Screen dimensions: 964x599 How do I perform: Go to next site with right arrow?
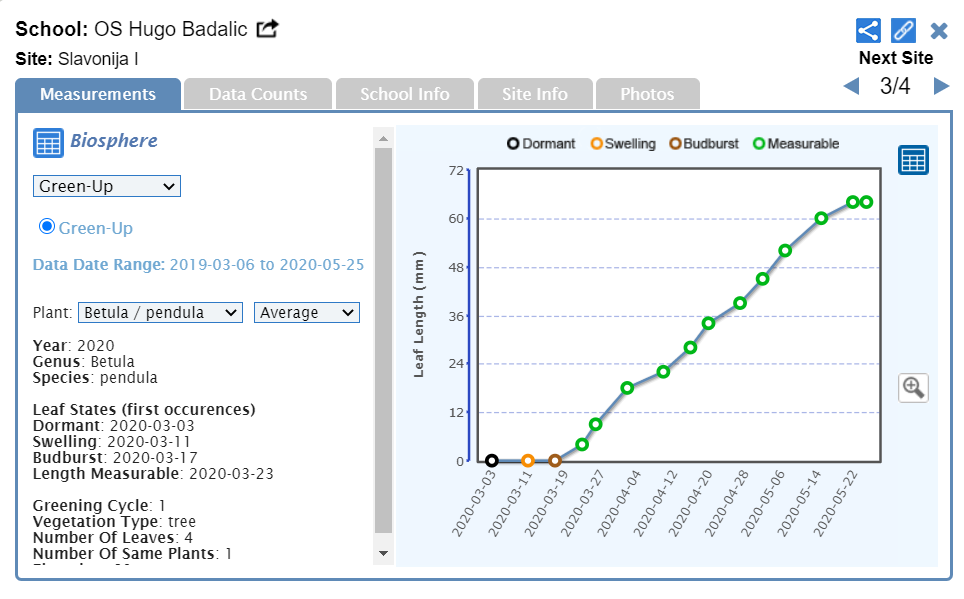tap(941, 86)
